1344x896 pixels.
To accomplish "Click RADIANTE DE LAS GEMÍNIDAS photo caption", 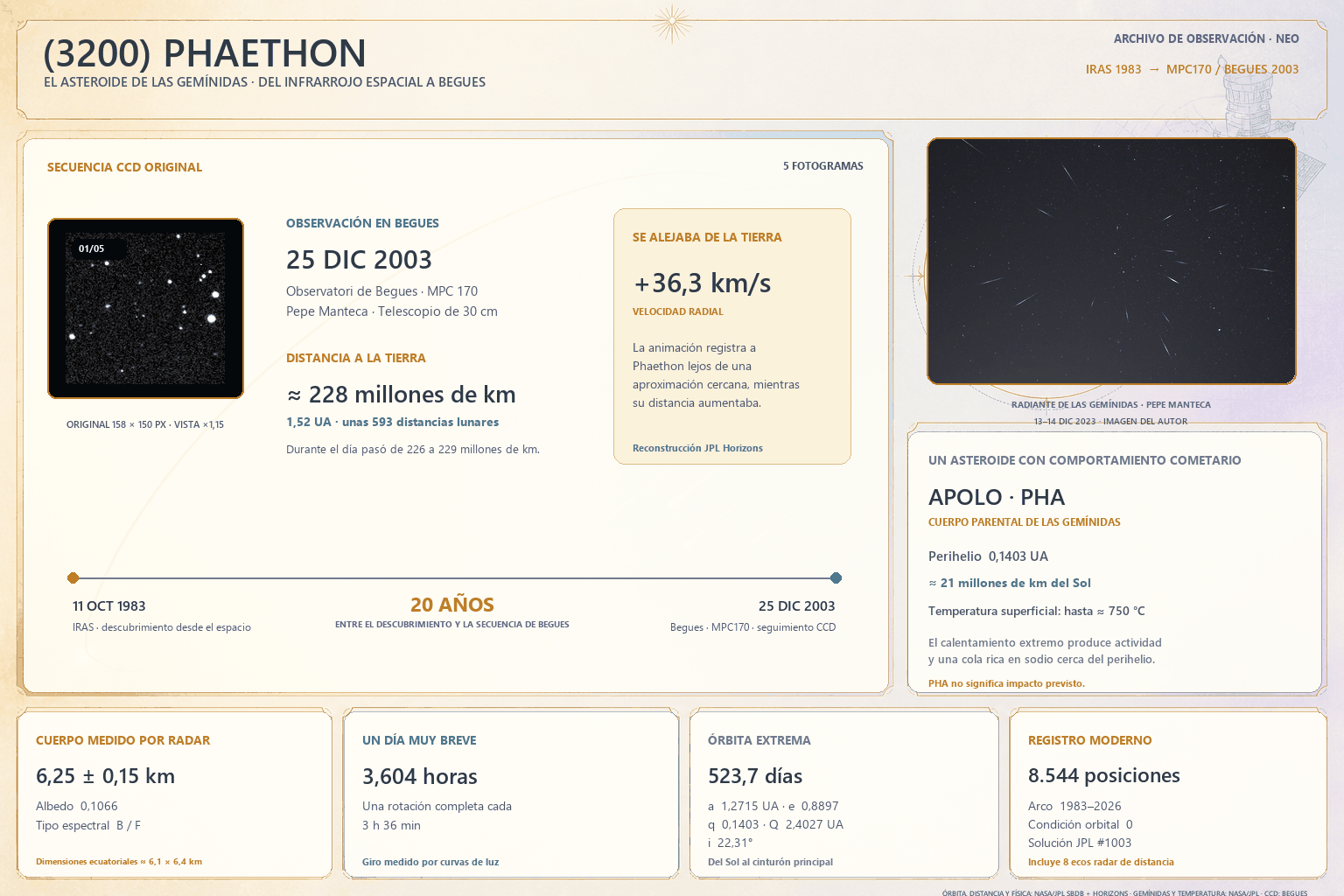I will pos(1111,404).
